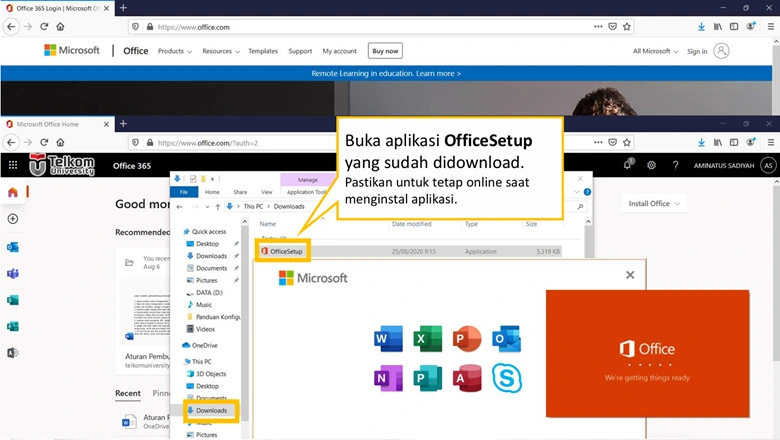This screenshot has height=440, width=780.
Task: Open quick access toolbar dropdown arrow in Explorer
Action: click(x=212, y=179)
